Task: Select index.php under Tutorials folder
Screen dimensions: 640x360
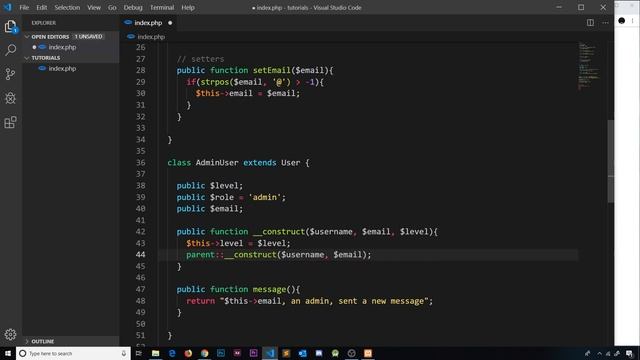Action: pos(62,69)
